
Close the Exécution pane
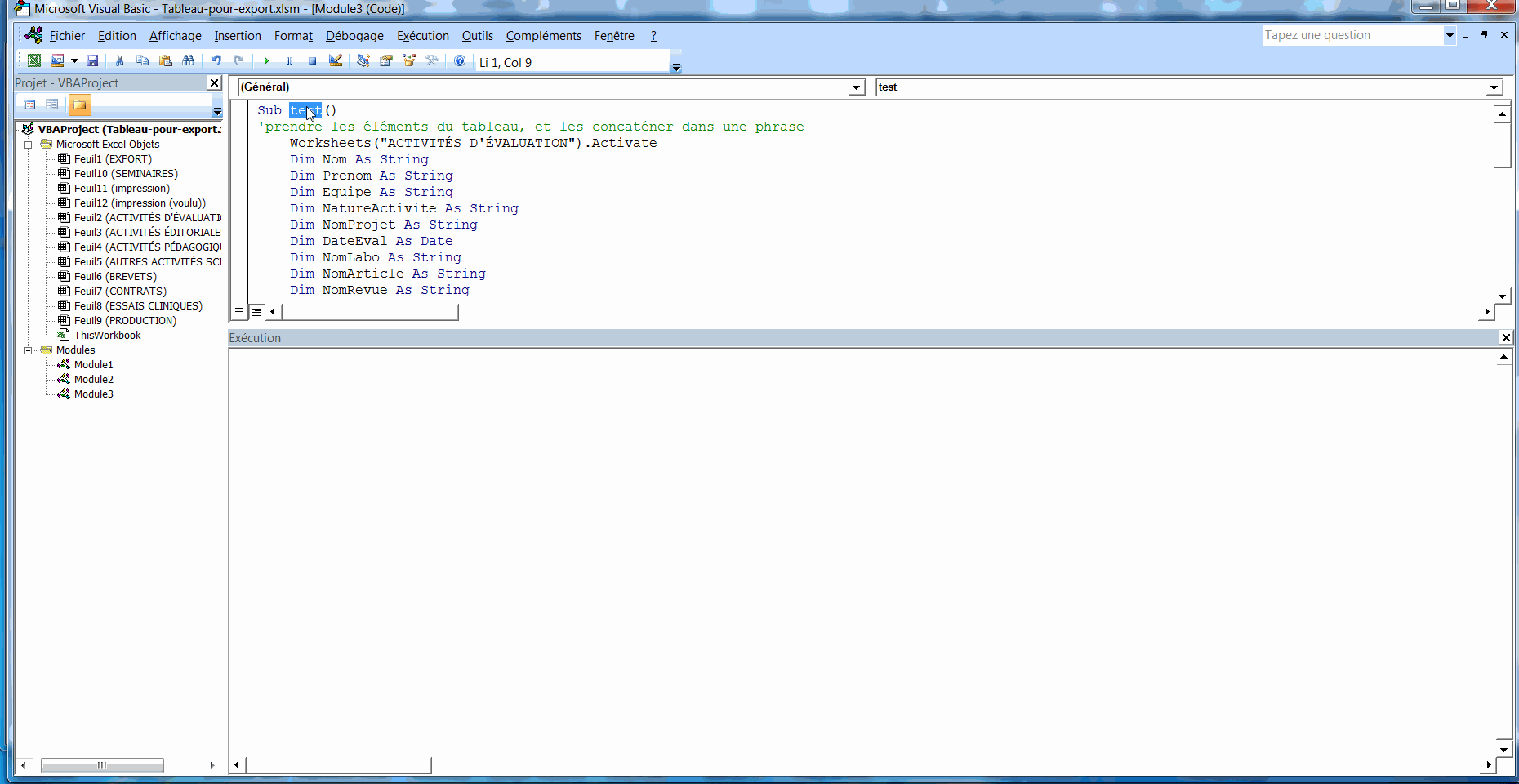pos(1506,338)
